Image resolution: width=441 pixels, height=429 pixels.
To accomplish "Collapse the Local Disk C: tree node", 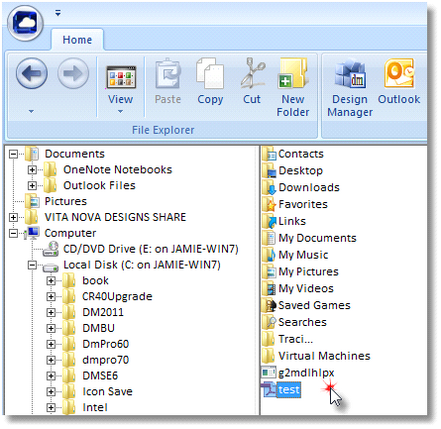I will tap(32, 265).
